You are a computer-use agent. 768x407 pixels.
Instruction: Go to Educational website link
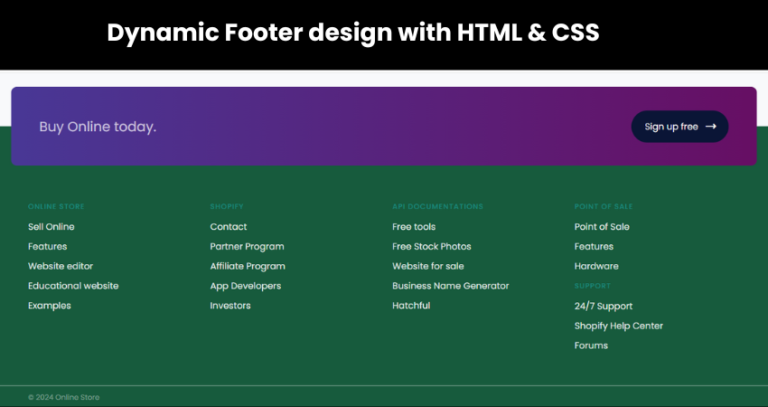click(73, 286)
